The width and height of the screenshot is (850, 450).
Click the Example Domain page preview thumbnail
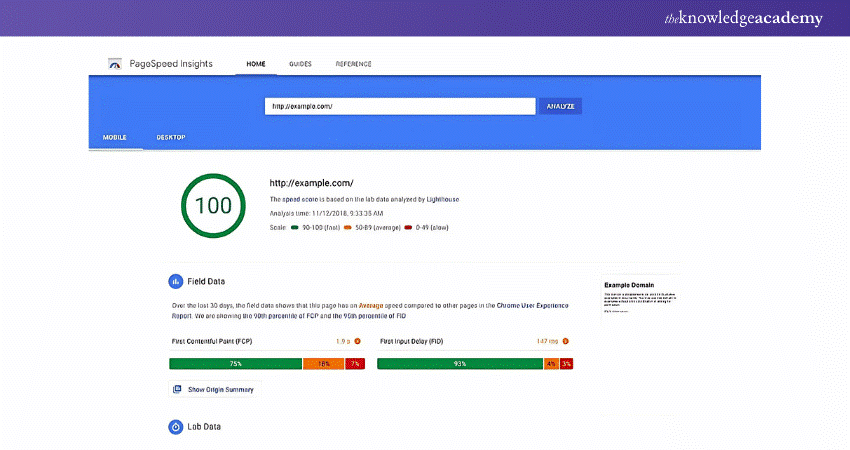click(x=640, y=299)
